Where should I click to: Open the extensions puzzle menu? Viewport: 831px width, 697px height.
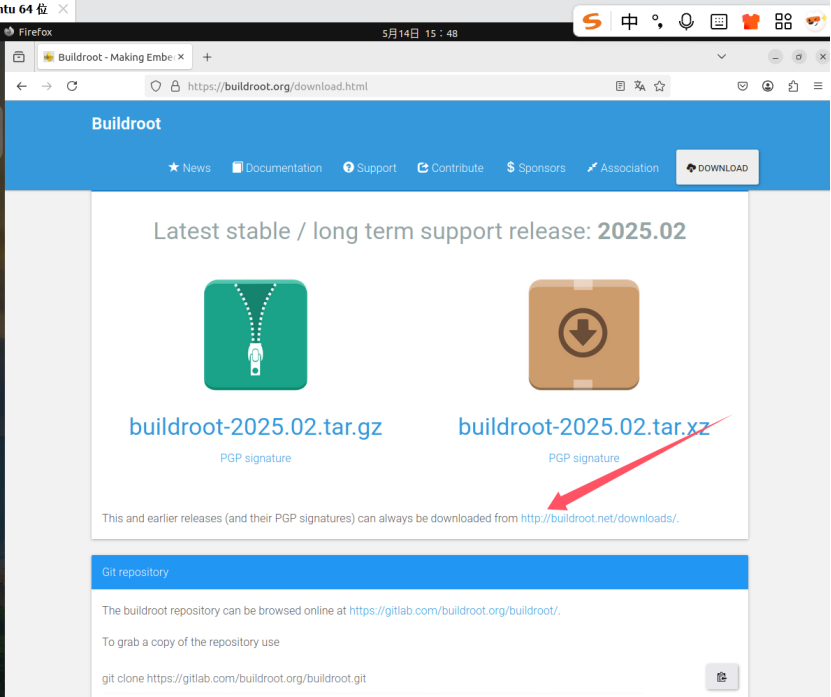click(793, 86)
